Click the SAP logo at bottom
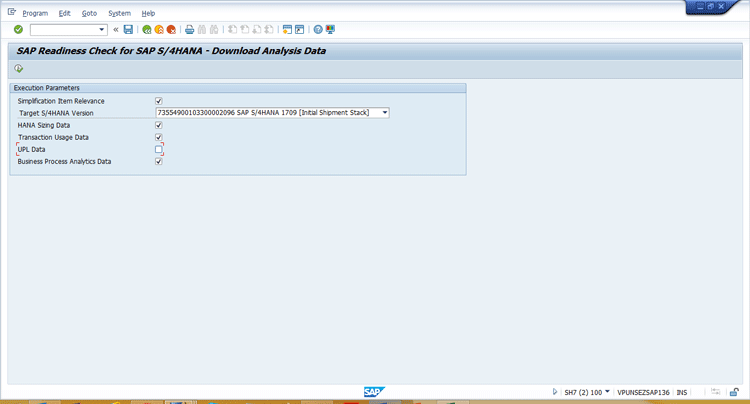Screen dimensions: 750x404 374,392
